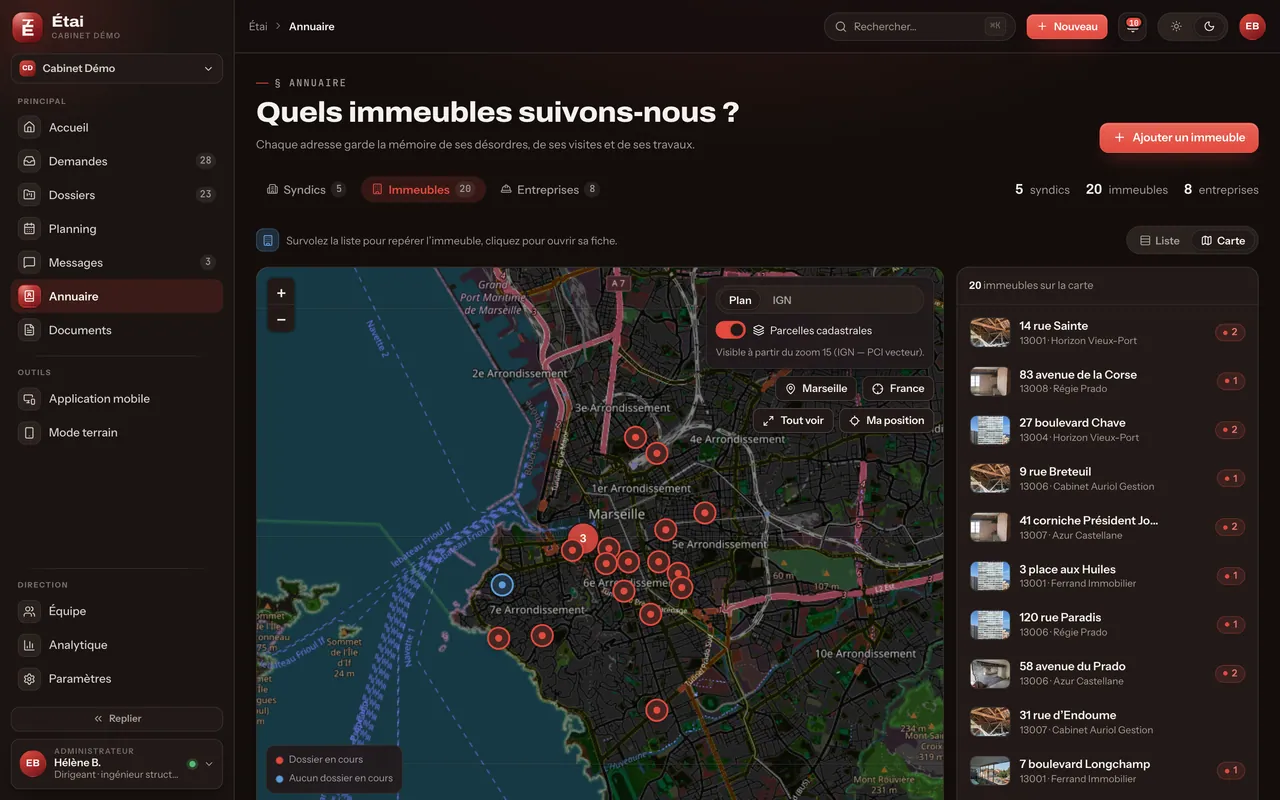The width and height of the screenshot is (1280, 800).
Task: Open the Dossiers folder icon
Action: 30,195
